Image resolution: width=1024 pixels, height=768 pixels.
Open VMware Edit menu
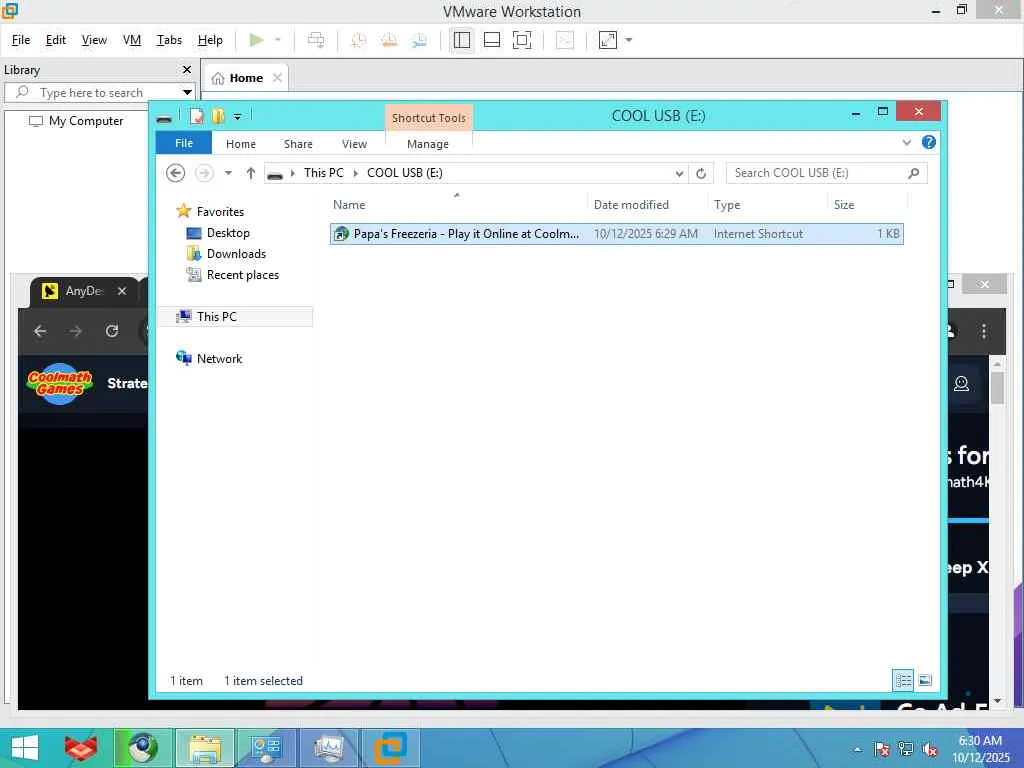coord(56,40)
